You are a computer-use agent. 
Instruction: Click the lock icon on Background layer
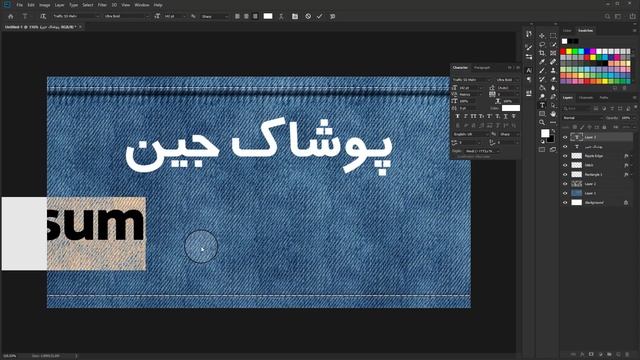tap(626, 202)
